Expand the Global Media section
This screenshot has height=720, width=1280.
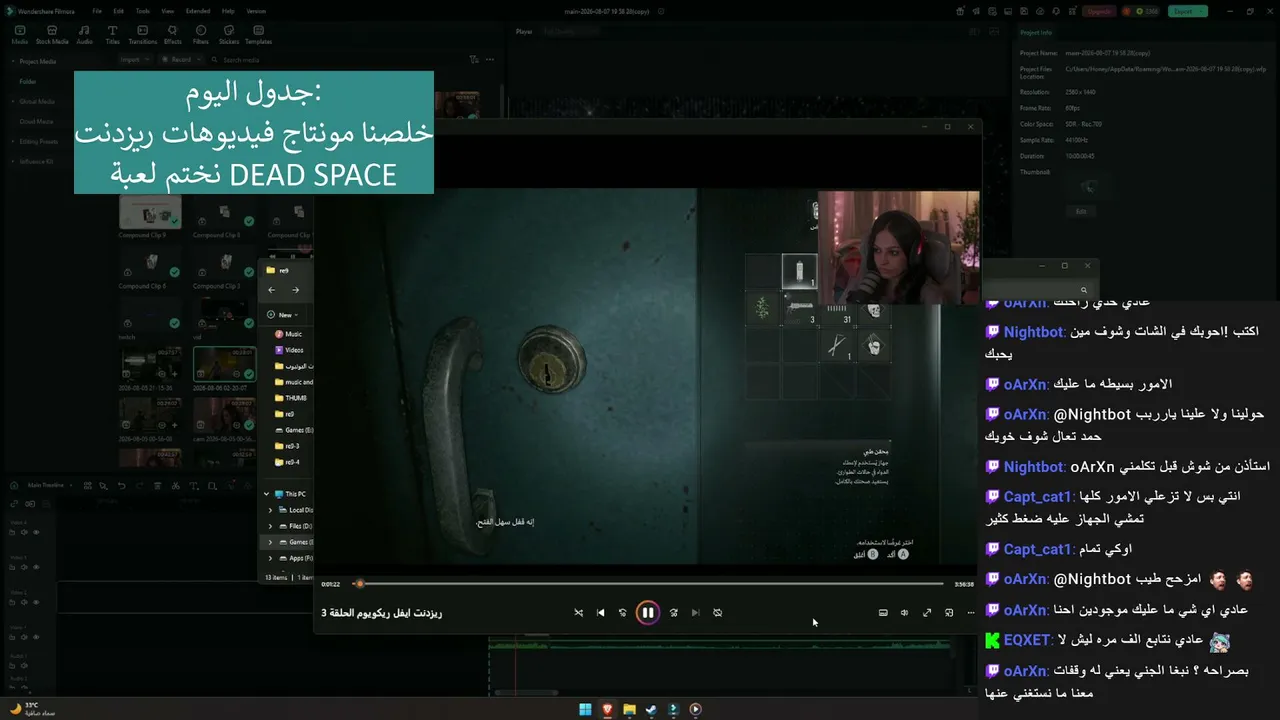[12, 101]
